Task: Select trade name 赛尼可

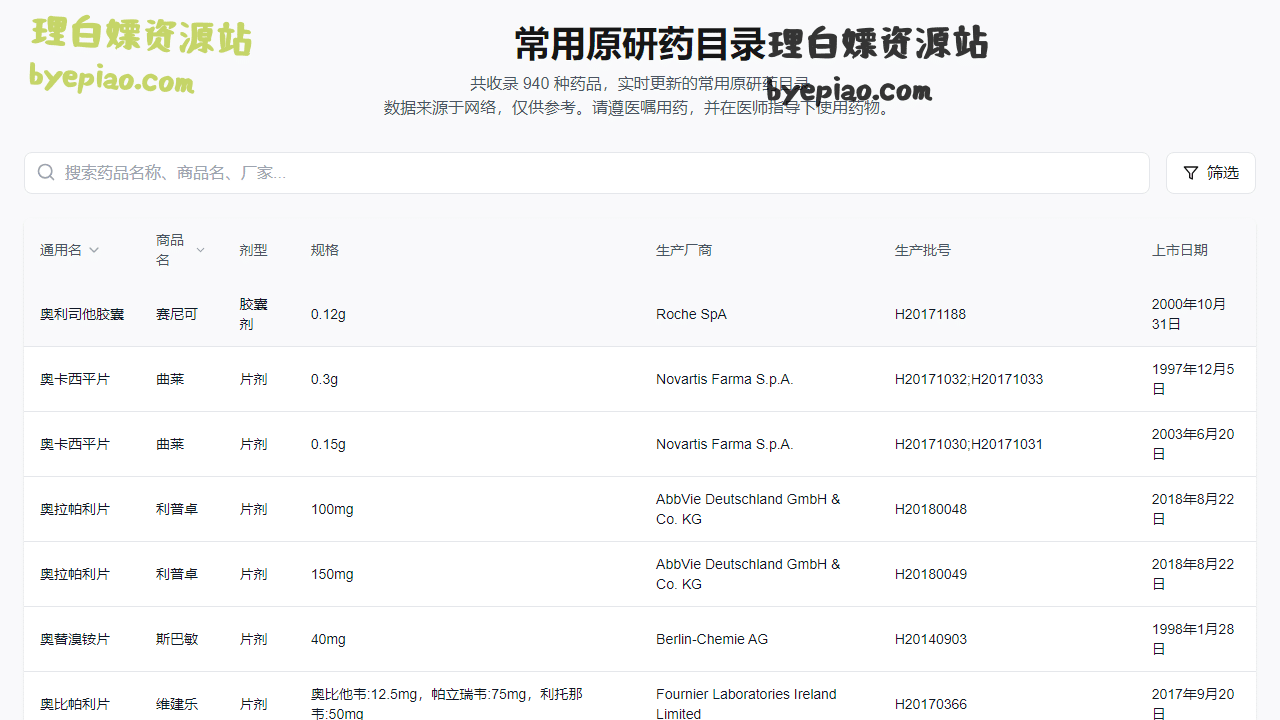Action: click(x=177, y=314)
